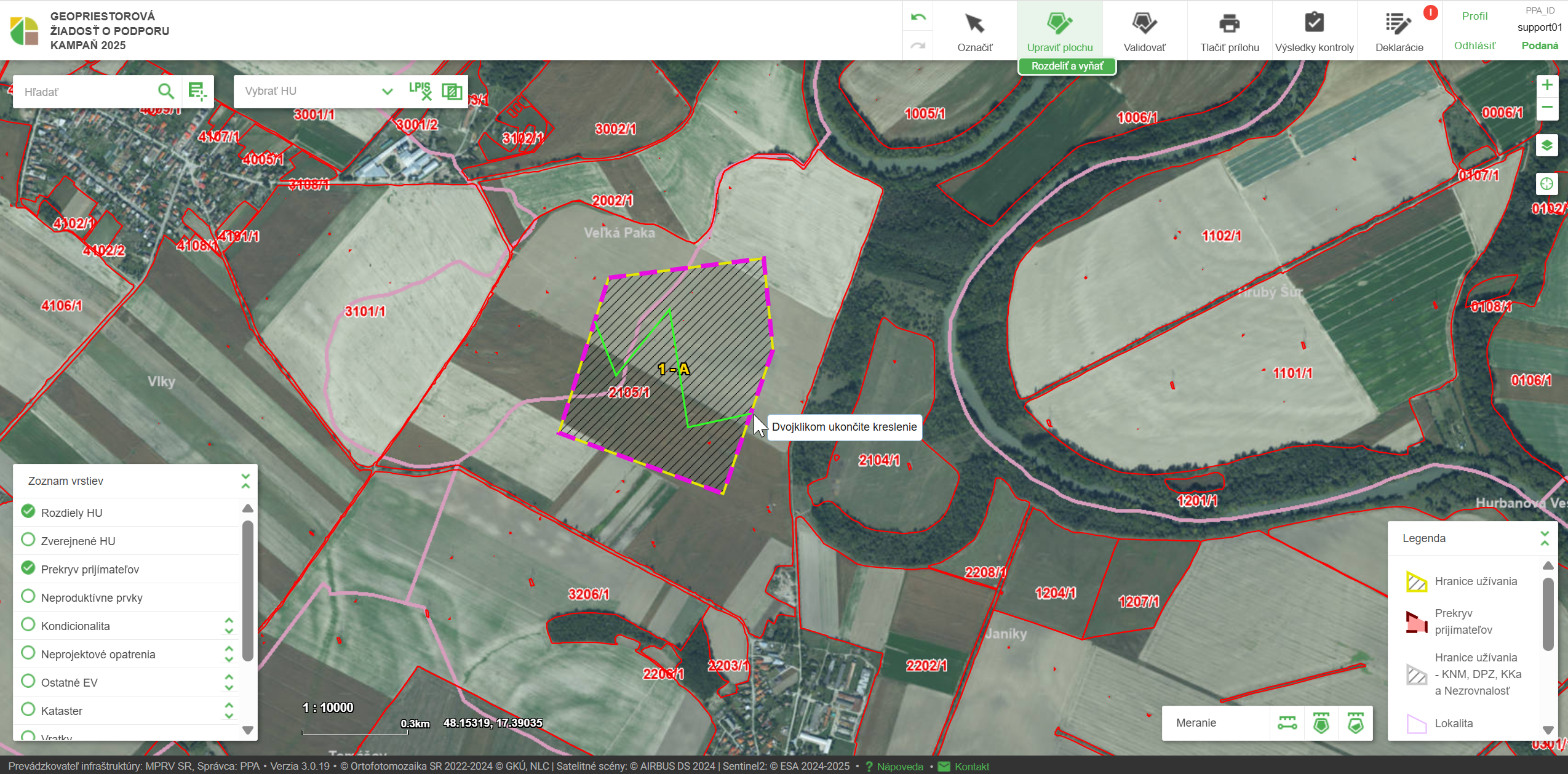1568x774 pixels.
Task: Enable the Zverejnené HU layer
Action: point(28,540)
